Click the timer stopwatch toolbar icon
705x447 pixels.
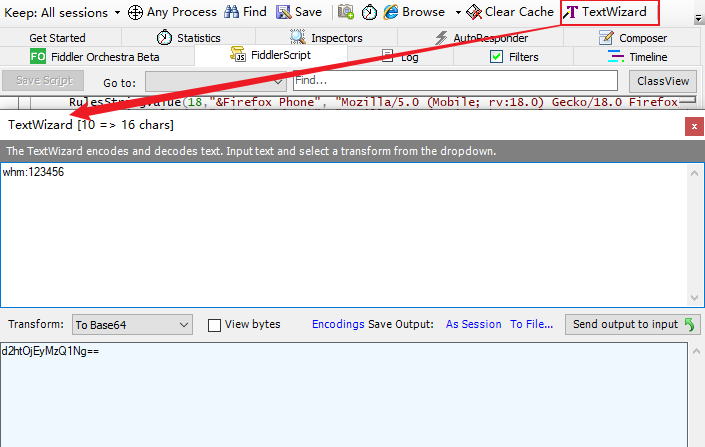click(369, 12)
